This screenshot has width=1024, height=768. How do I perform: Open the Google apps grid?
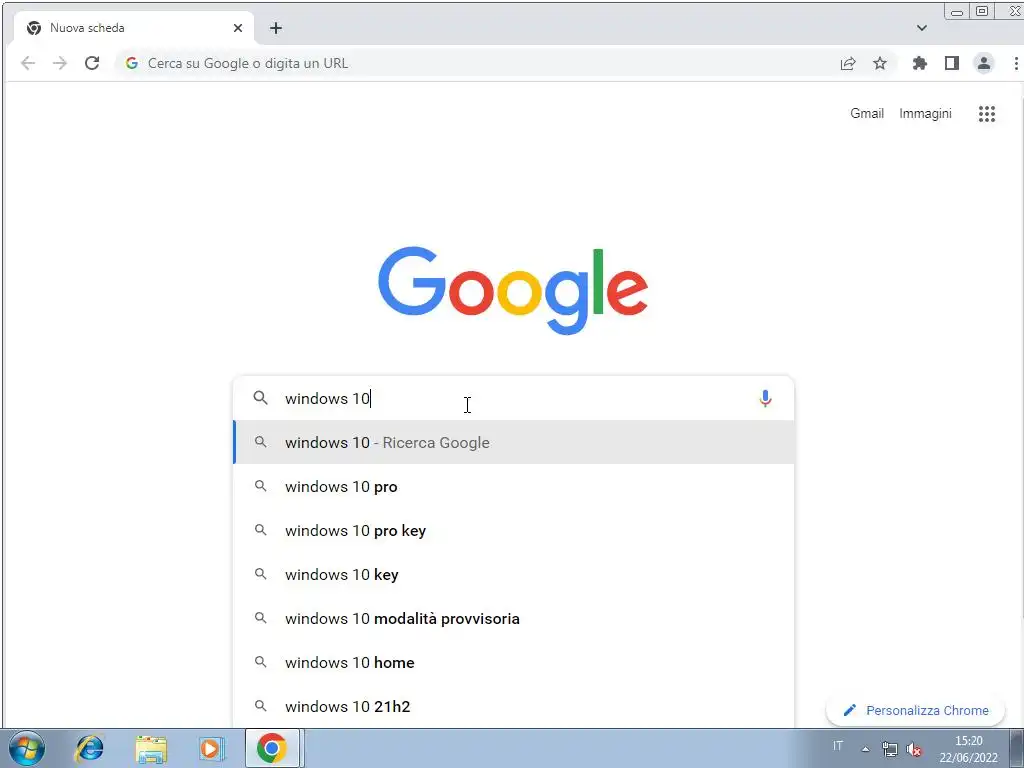coord(987,114)
